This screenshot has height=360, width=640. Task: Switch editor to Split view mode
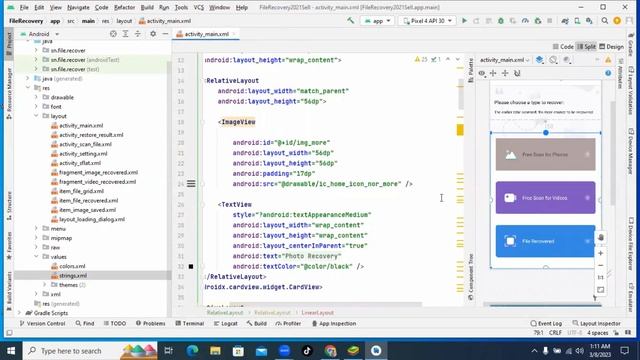(586, 47)
